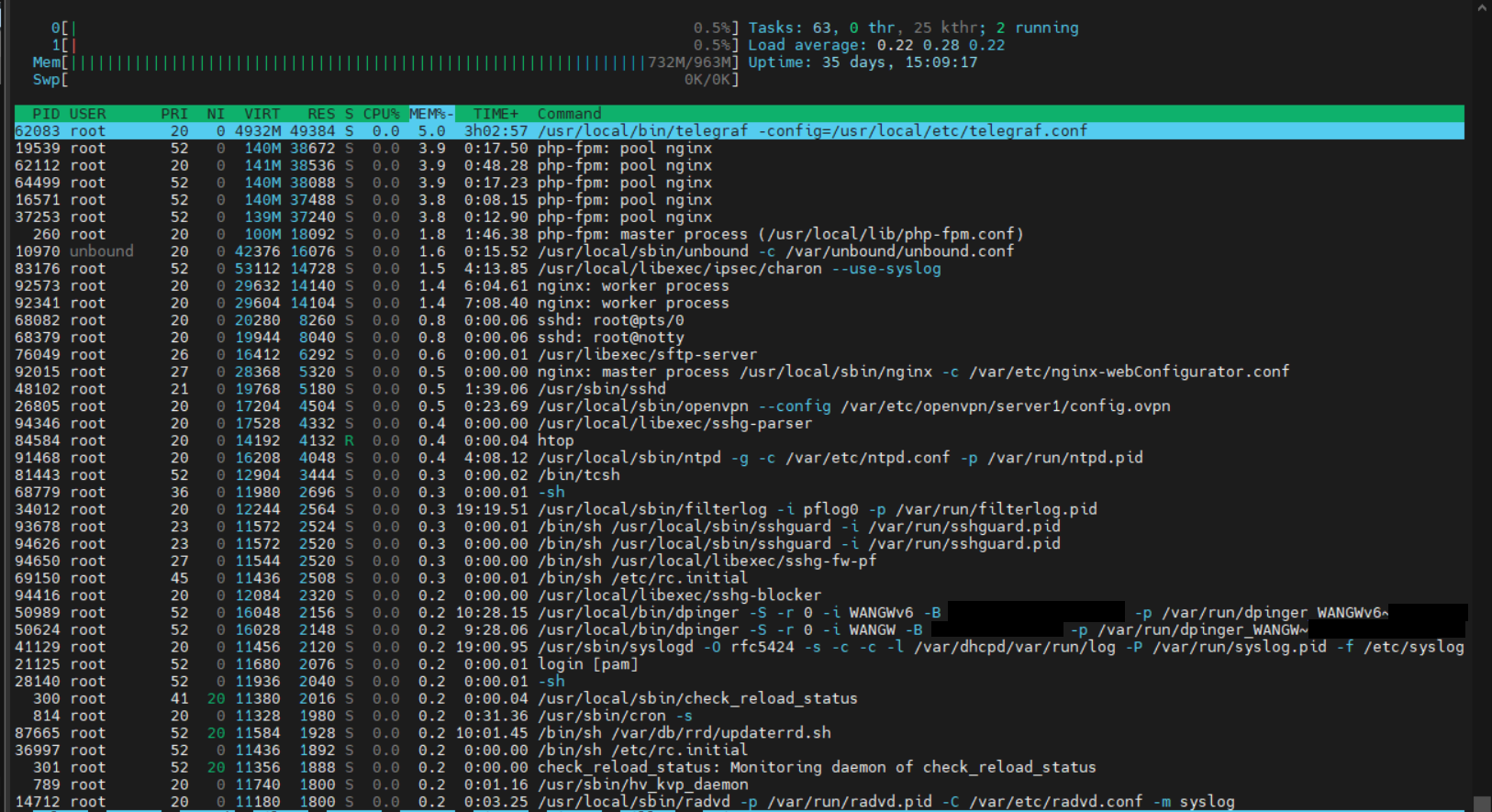1492x812 pixels.
Task: Select sshguard process PID 94626
Action: (x=739, y=544)
